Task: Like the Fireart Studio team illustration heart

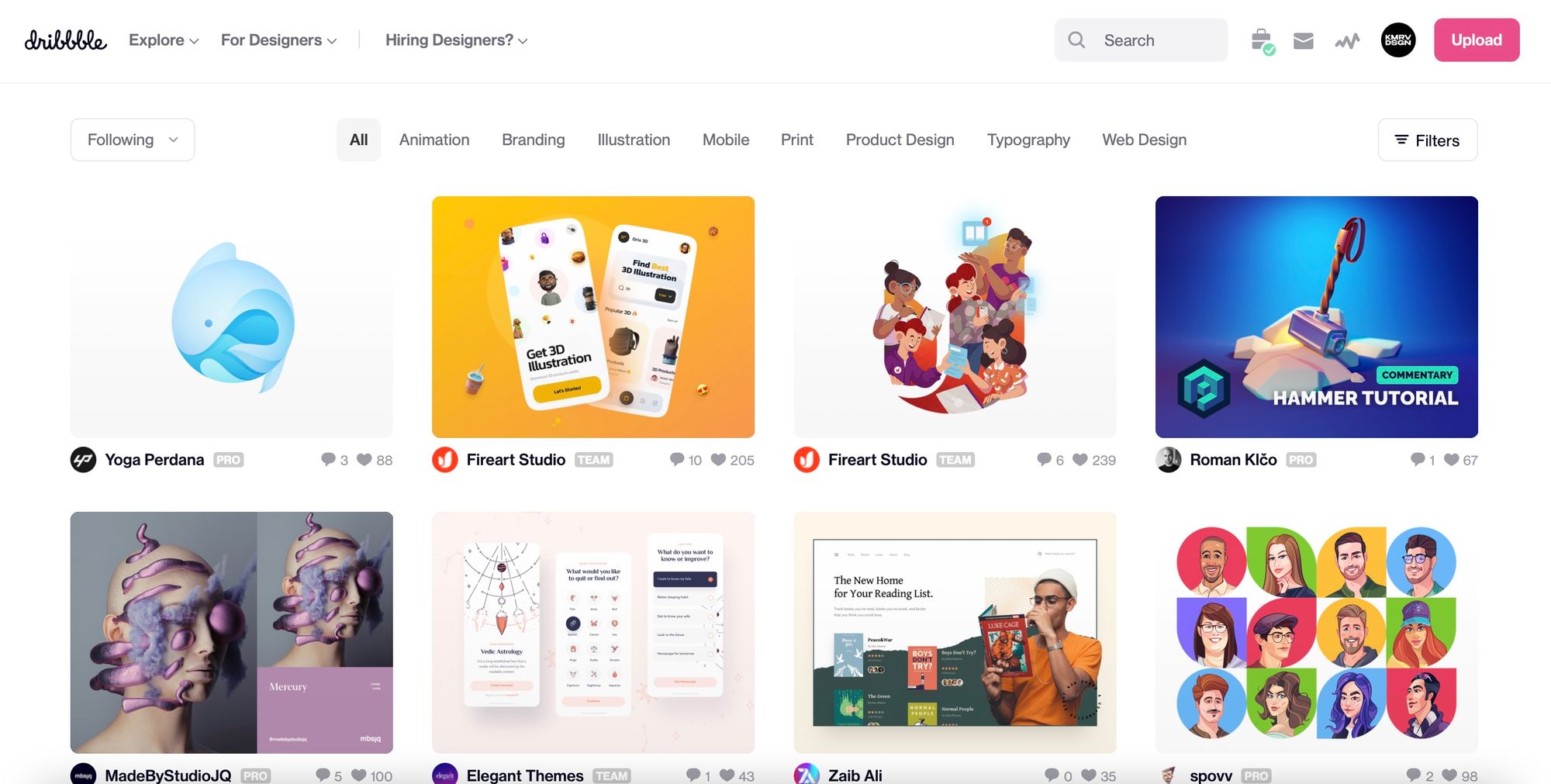Action: [1079, 459]
